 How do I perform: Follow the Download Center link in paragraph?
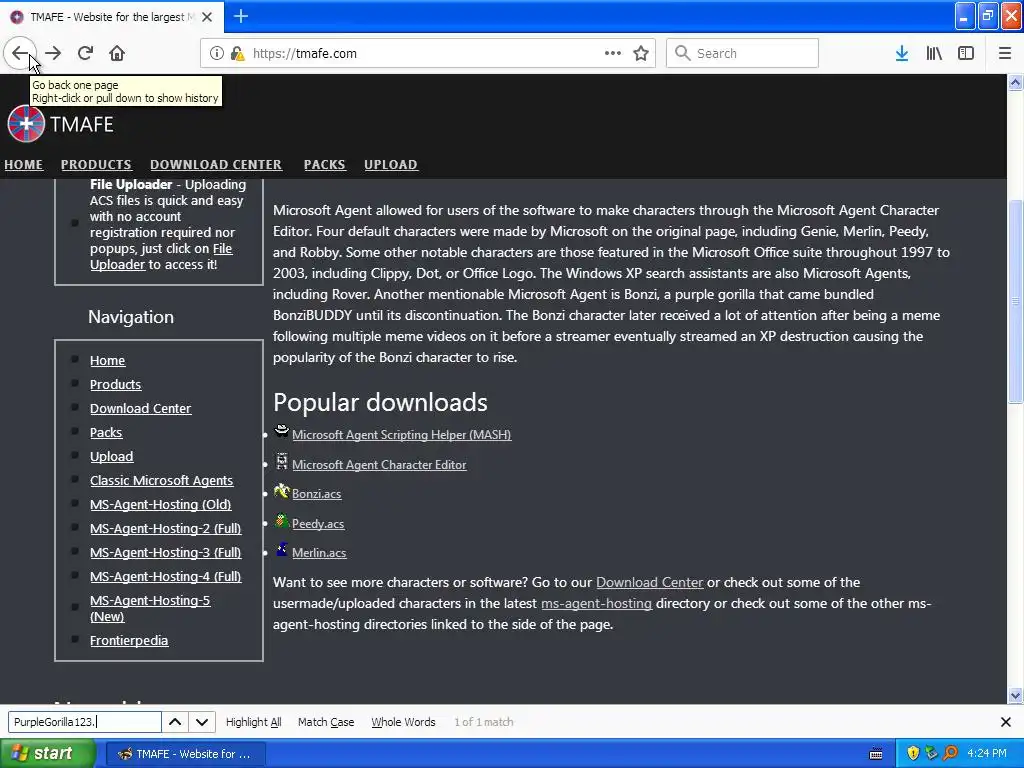pyautogui.click(x=650, y=583)
